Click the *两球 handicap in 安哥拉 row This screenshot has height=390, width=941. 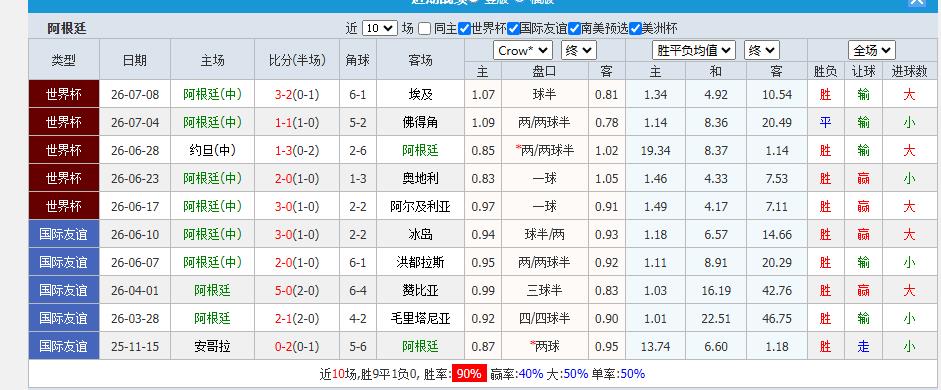[x=544, y=346]
